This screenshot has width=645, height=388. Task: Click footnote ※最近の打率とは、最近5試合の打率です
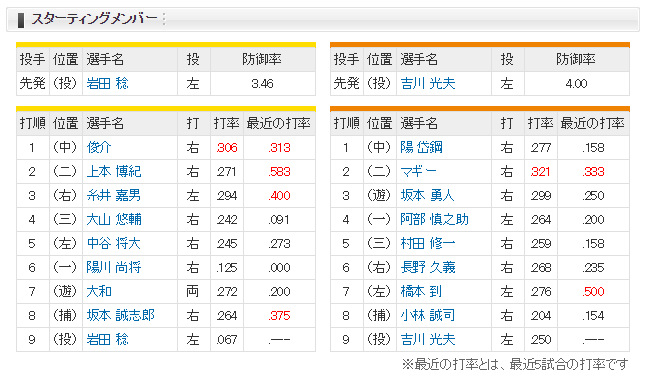click(515, 364)
